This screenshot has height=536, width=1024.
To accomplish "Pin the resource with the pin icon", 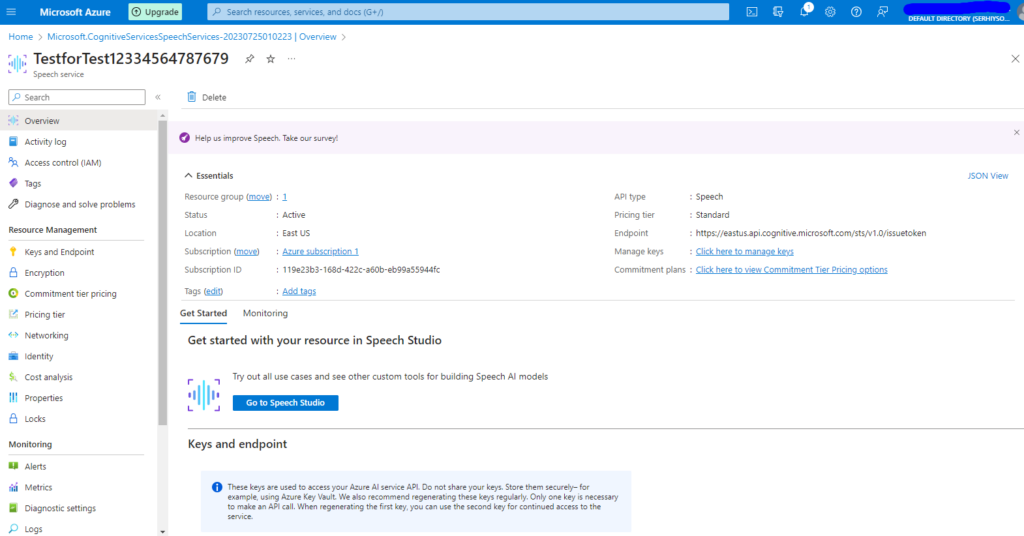I will 249,59.
